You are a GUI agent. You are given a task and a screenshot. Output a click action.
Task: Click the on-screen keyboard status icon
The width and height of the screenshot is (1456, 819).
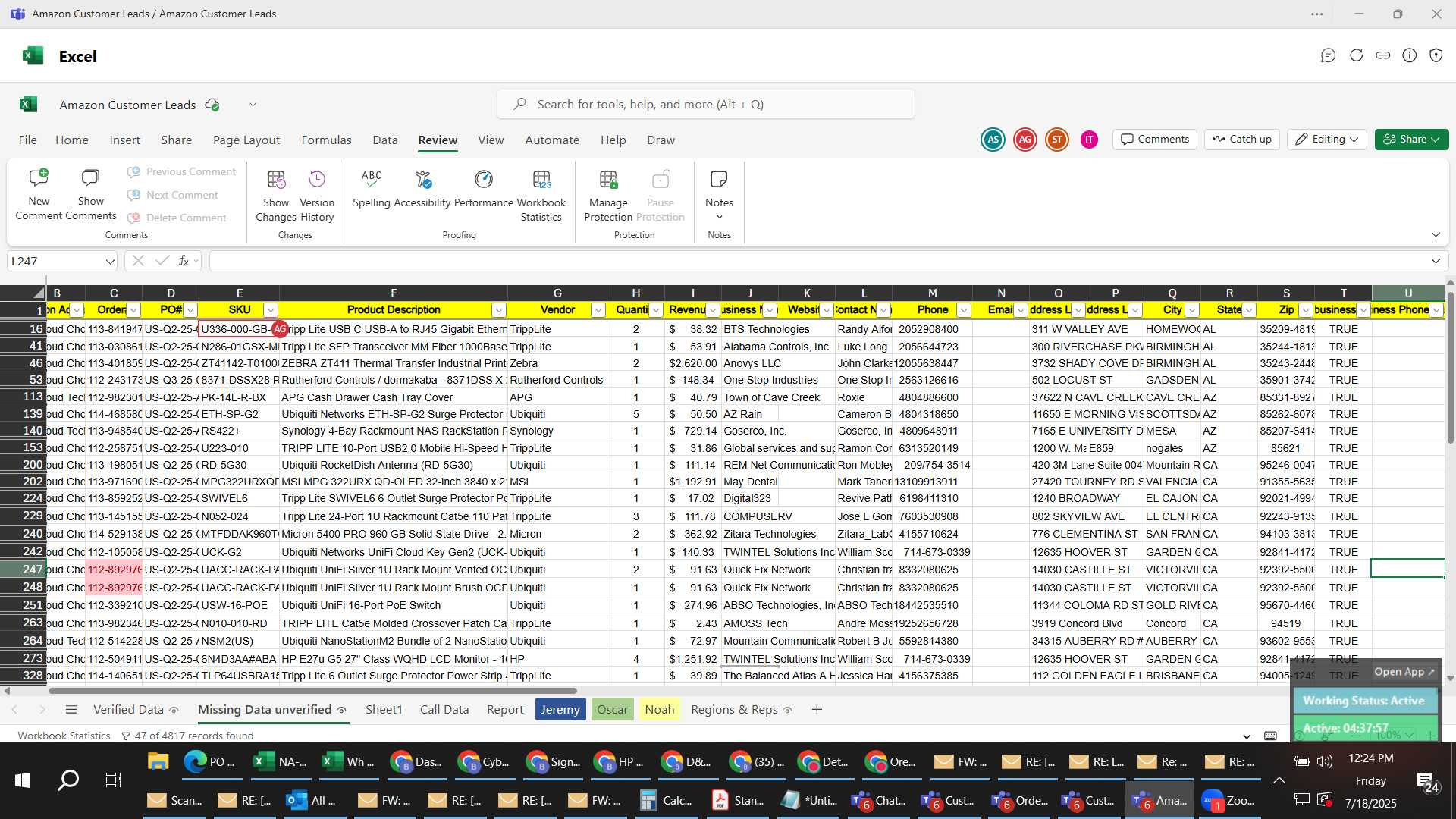[1270, 736]
